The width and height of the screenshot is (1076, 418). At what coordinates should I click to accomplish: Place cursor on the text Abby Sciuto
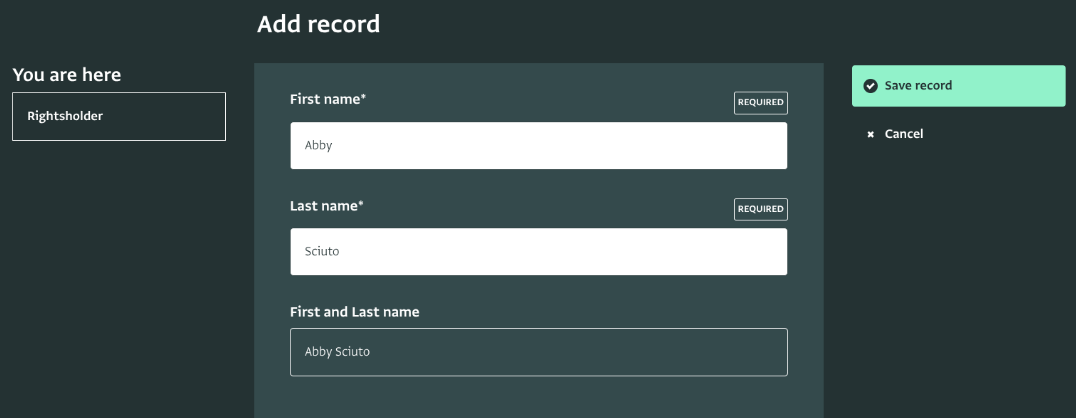coord(337,352)
